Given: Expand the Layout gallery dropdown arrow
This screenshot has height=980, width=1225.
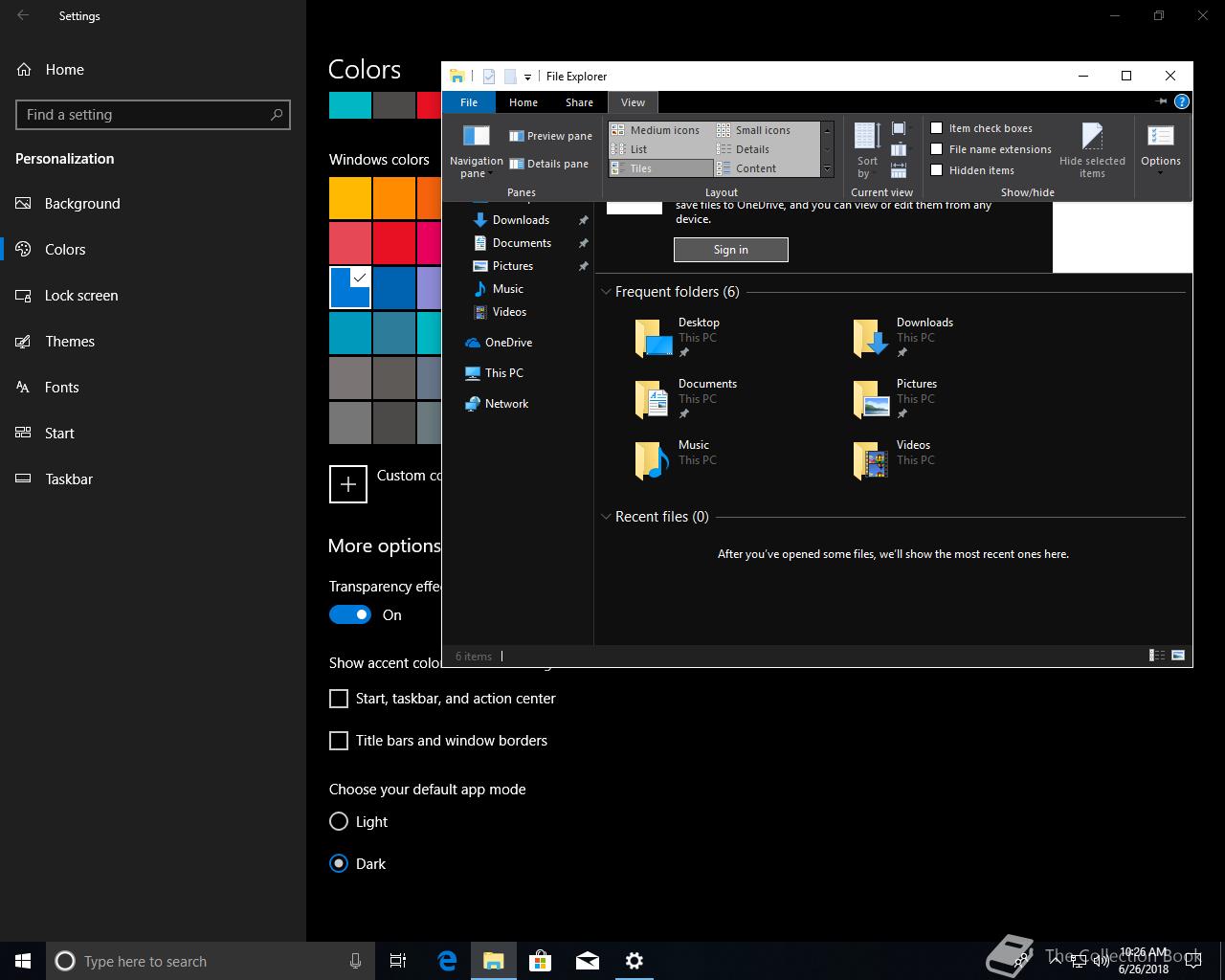Looking at the screenshot, I should pyautogui.click(x=827, y=169).
